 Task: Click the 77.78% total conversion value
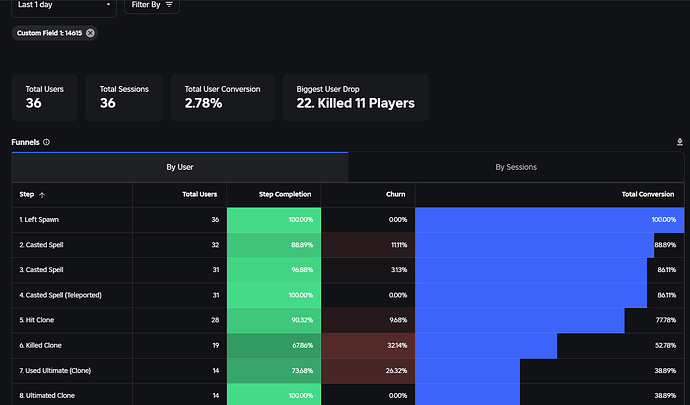tap(665, 320)
